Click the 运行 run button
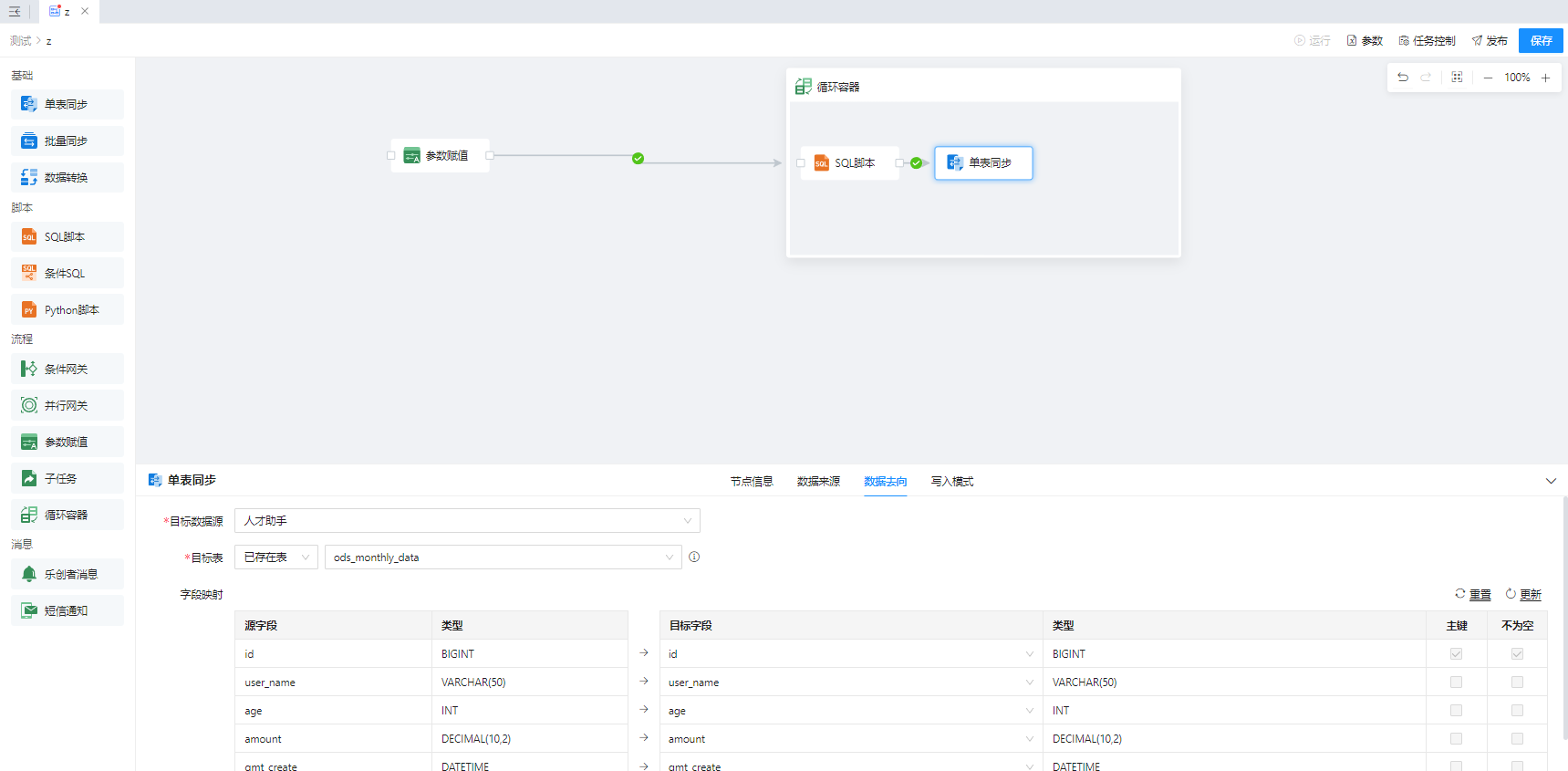Viewport: 1568px width, 771px height. coord(1312,40)
